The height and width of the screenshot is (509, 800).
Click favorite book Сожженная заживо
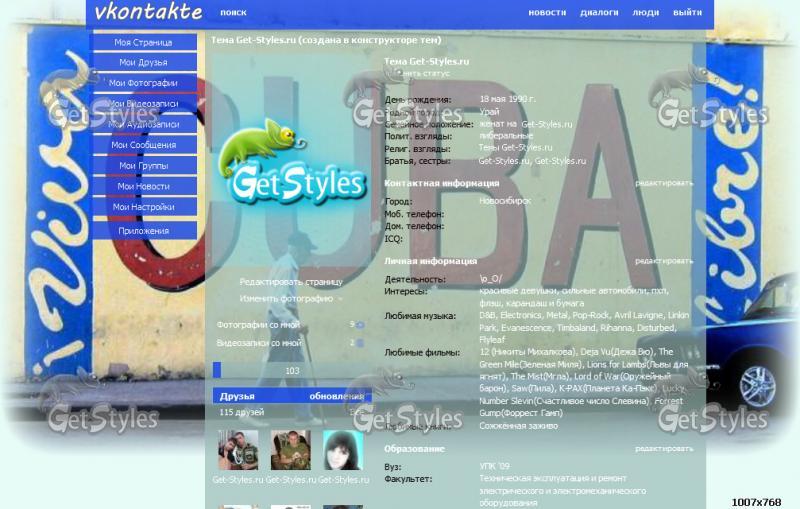pyautogui.click(x=518, y=425)
